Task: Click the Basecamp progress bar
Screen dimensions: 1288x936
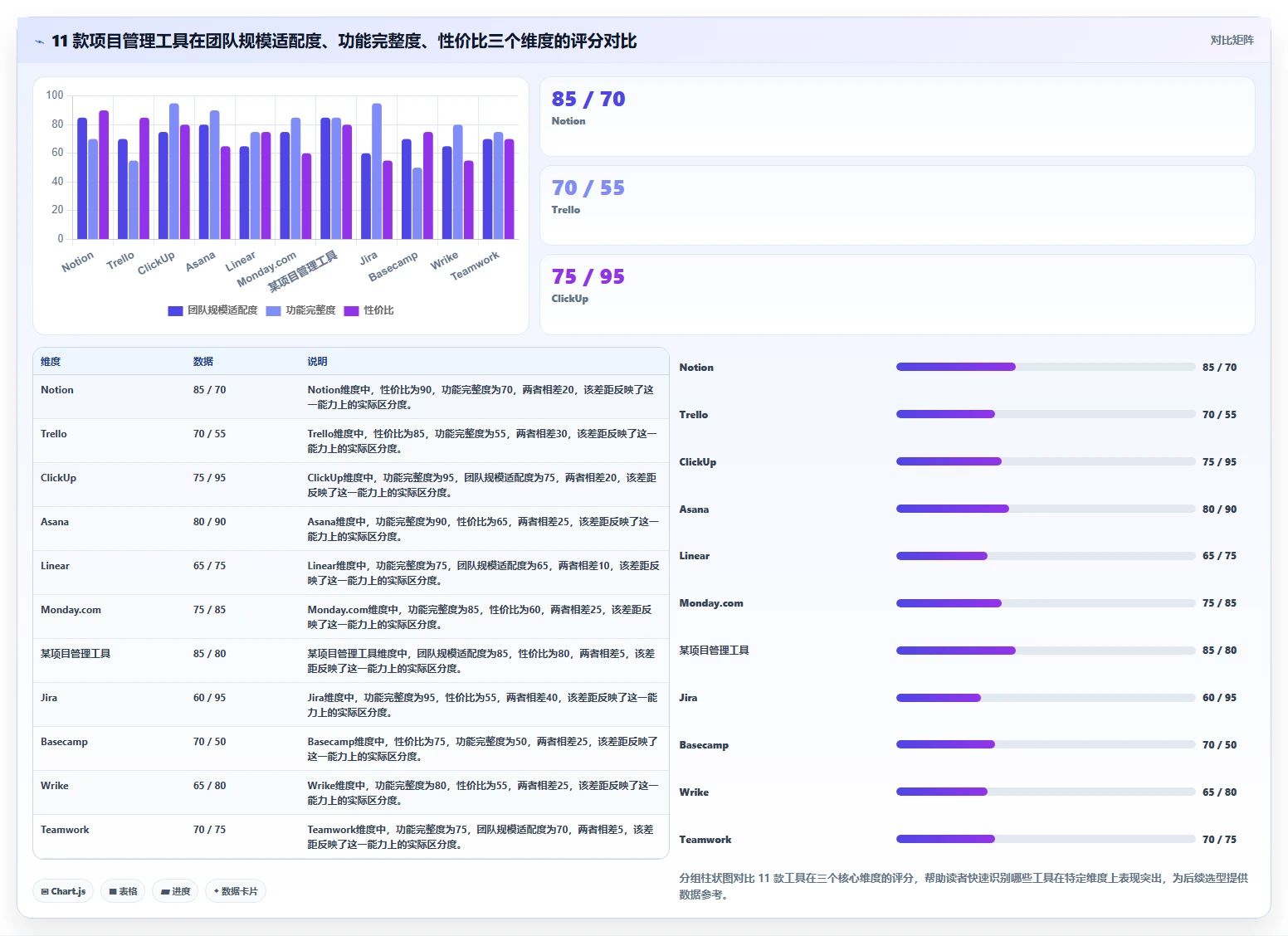Action: [x=1046, y=744]
